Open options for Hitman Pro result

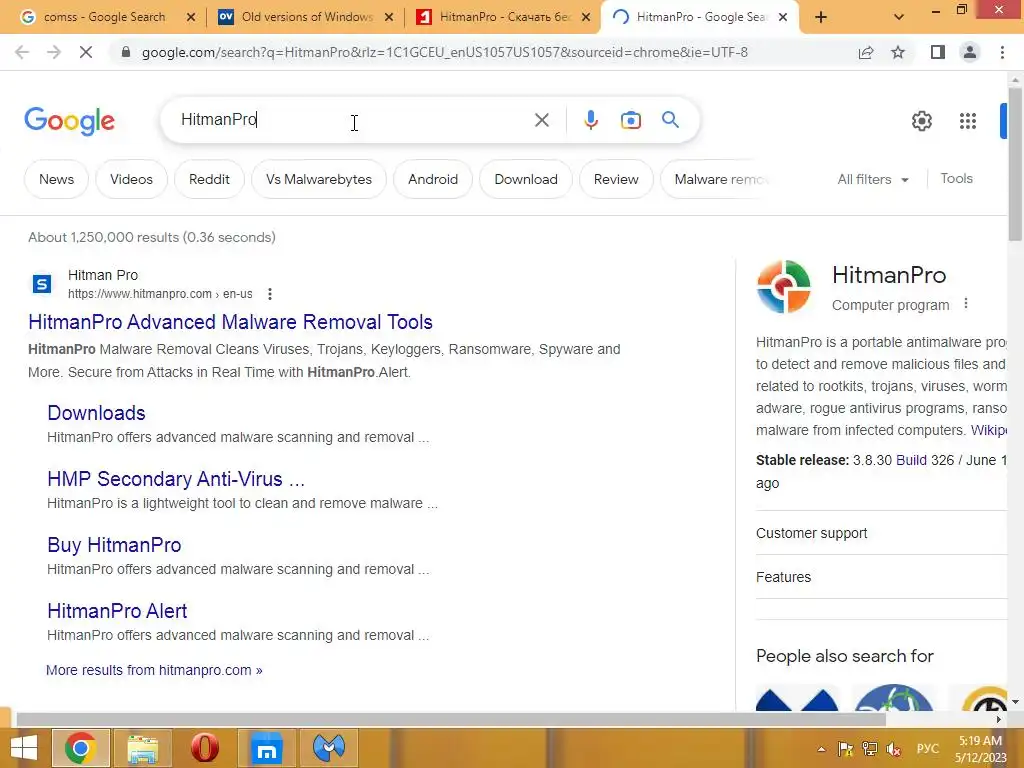[270, 294]
